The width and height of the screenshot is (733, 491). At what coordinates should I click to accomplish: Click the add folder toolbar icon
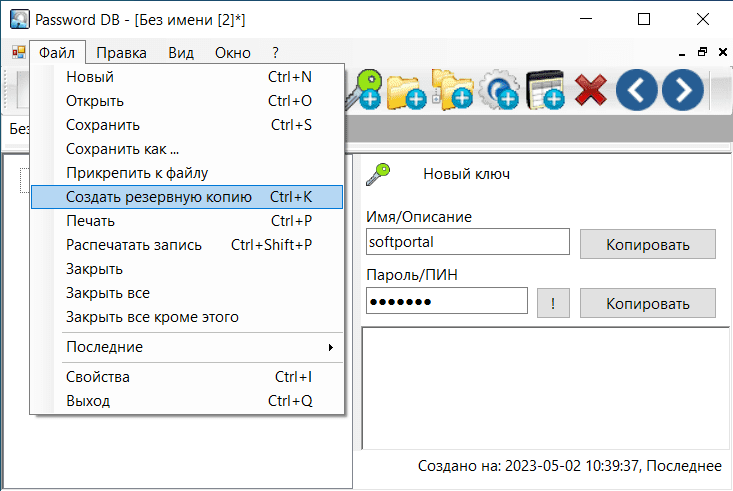[406, 91]
